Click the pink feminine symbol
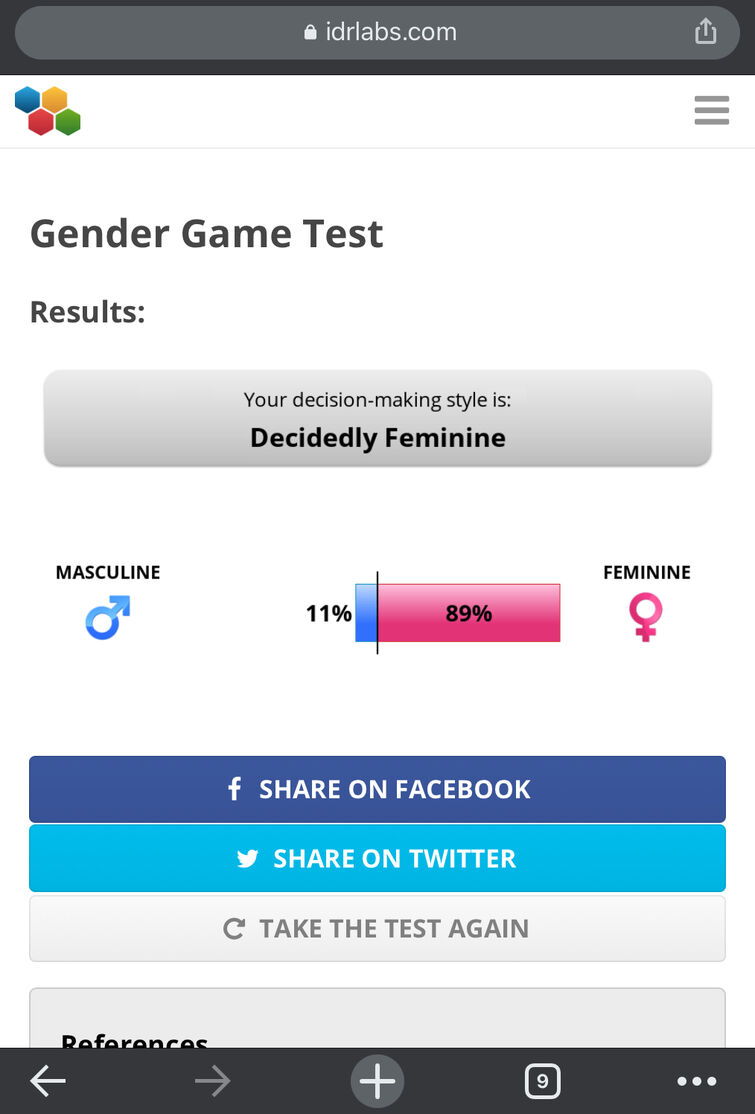 646,616
